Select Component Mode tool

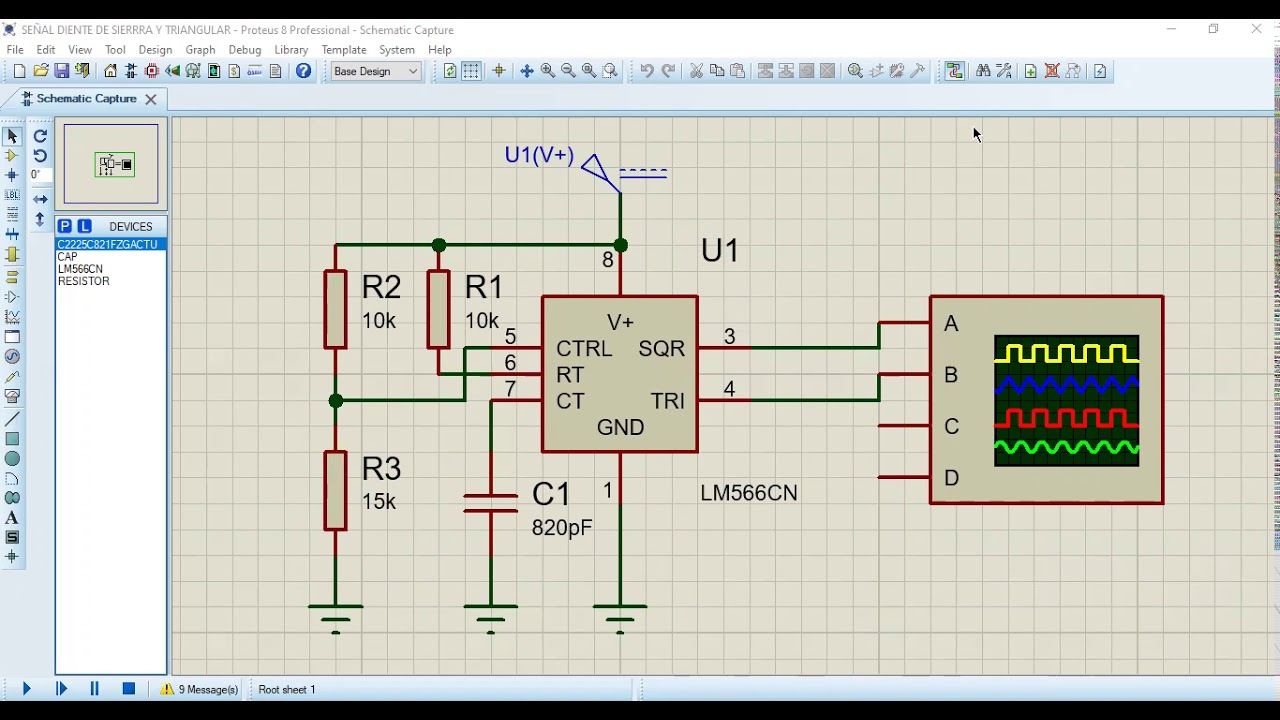coord(12,156)
